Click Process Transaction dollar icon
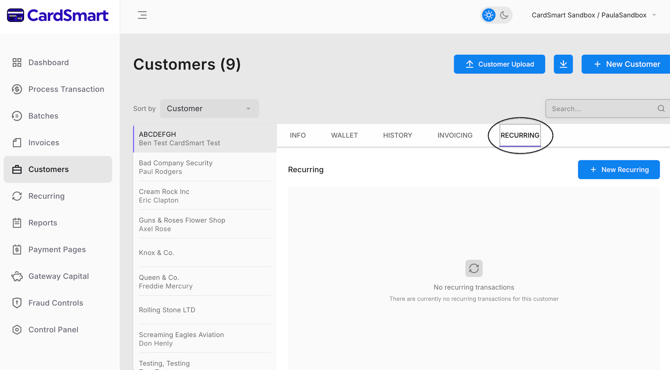 (17, 89)
